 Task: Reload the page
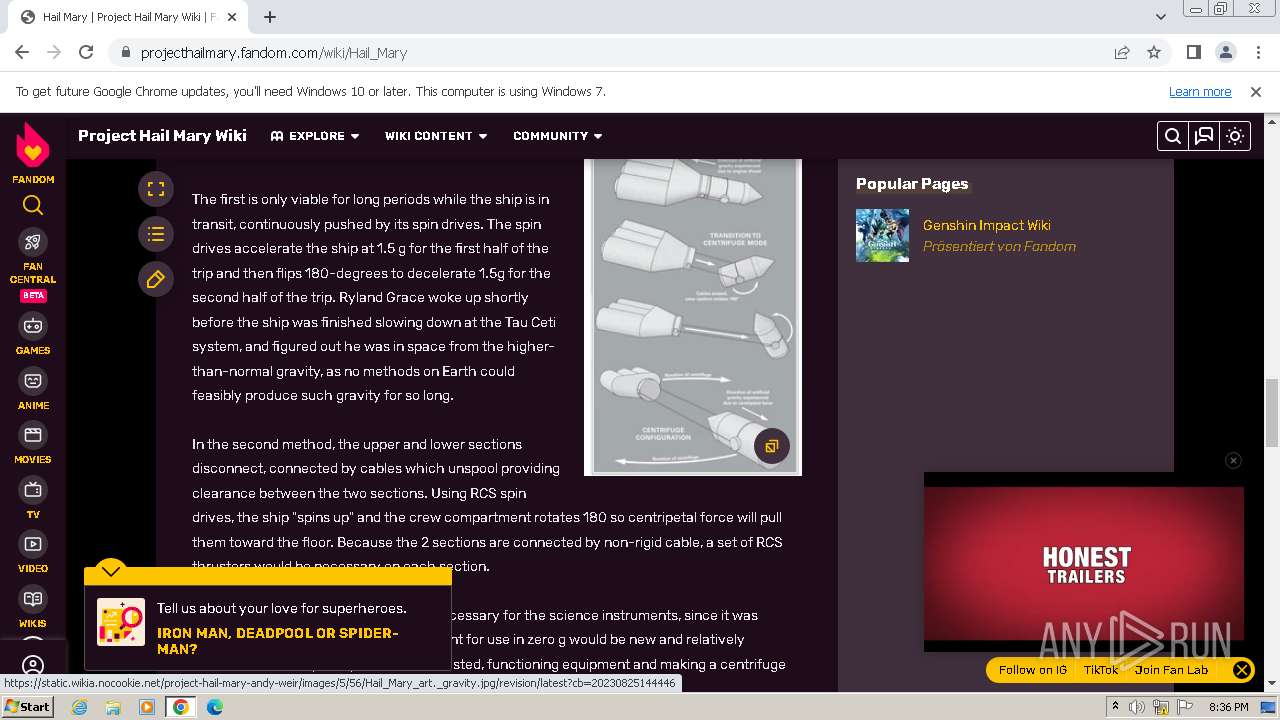[x=86, y=52]
